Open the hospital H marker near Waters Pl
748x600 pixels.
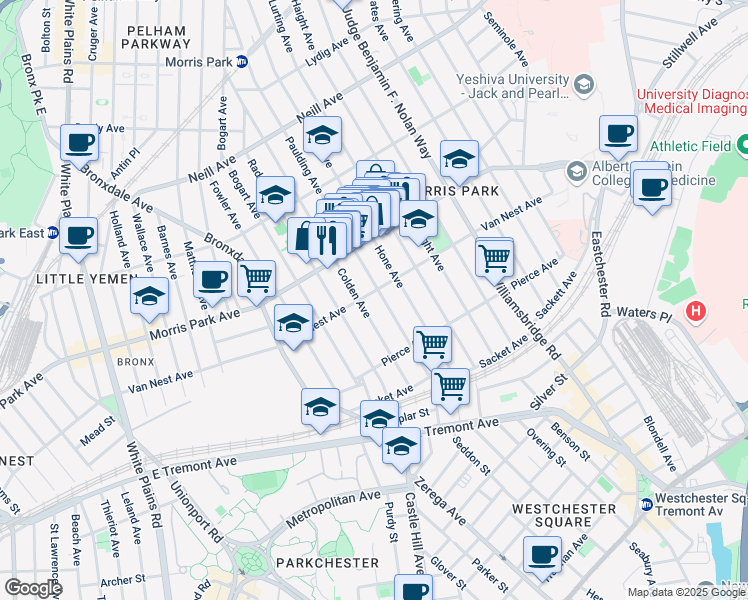(696, 313)
